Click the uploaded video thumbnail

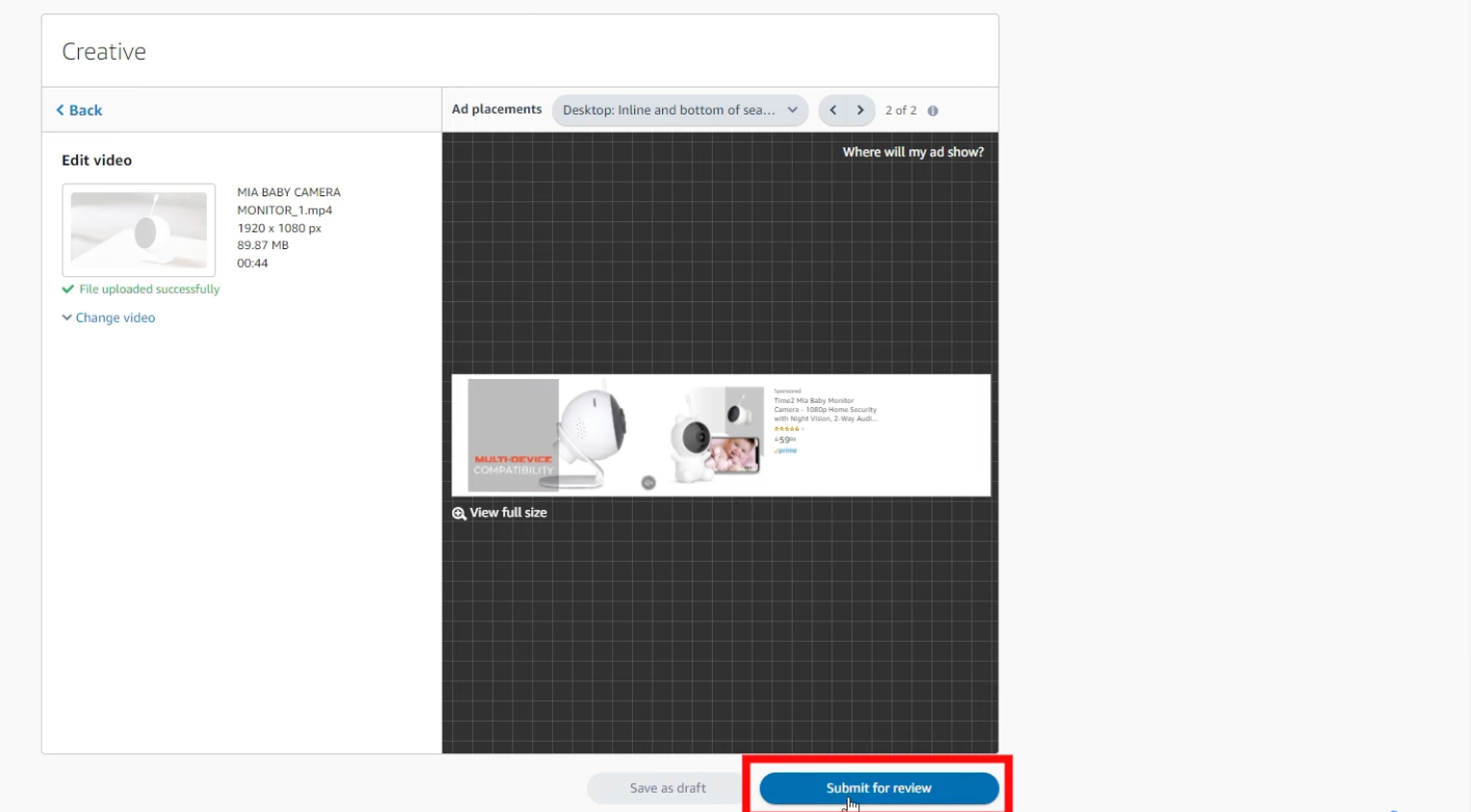tap(139, 230)
